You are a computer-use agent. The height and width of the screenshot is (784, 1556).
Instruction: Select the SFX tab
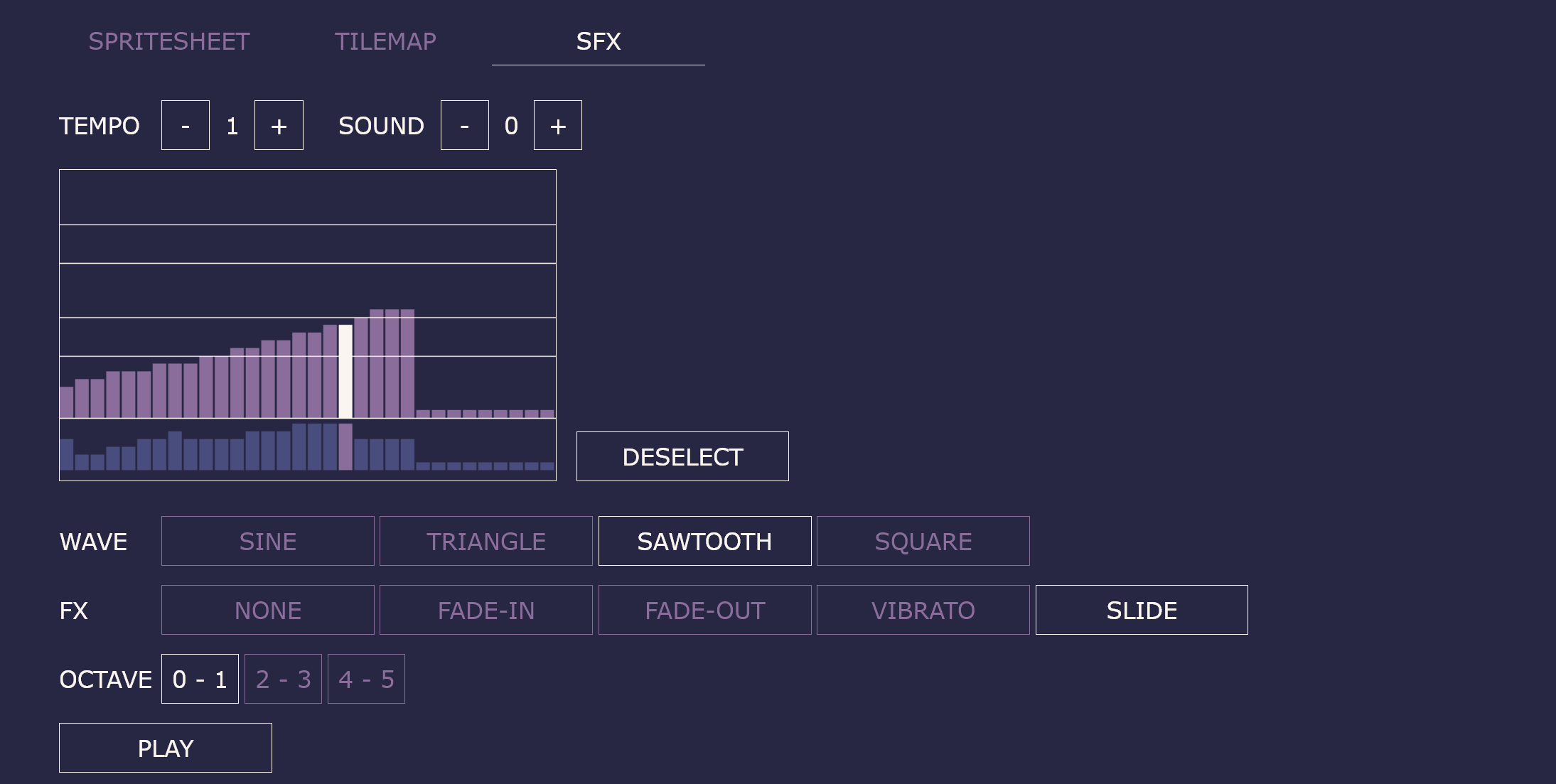click(599, 41)
